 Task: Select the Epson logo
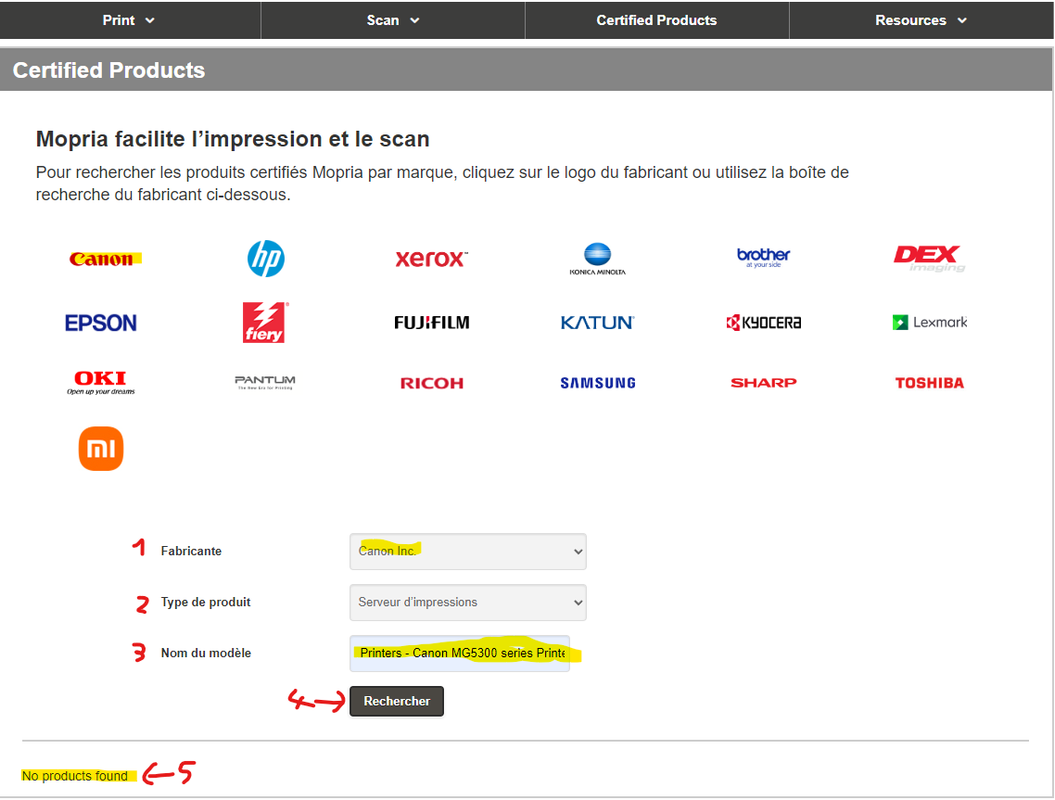point(101,323)
